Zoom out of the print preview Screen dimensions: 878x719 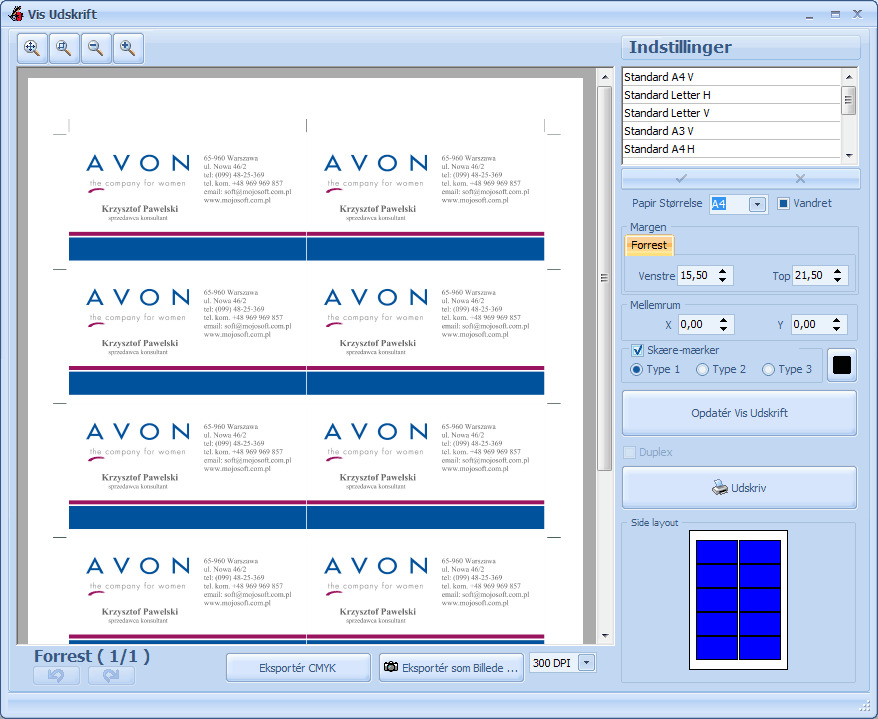(x=96, y=48)
